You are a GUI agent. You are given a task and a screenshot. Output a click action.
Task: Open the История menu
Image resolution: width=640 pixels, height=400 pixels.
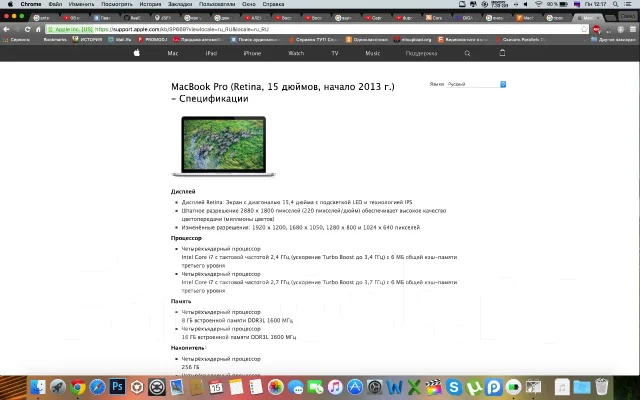(150, 4)
